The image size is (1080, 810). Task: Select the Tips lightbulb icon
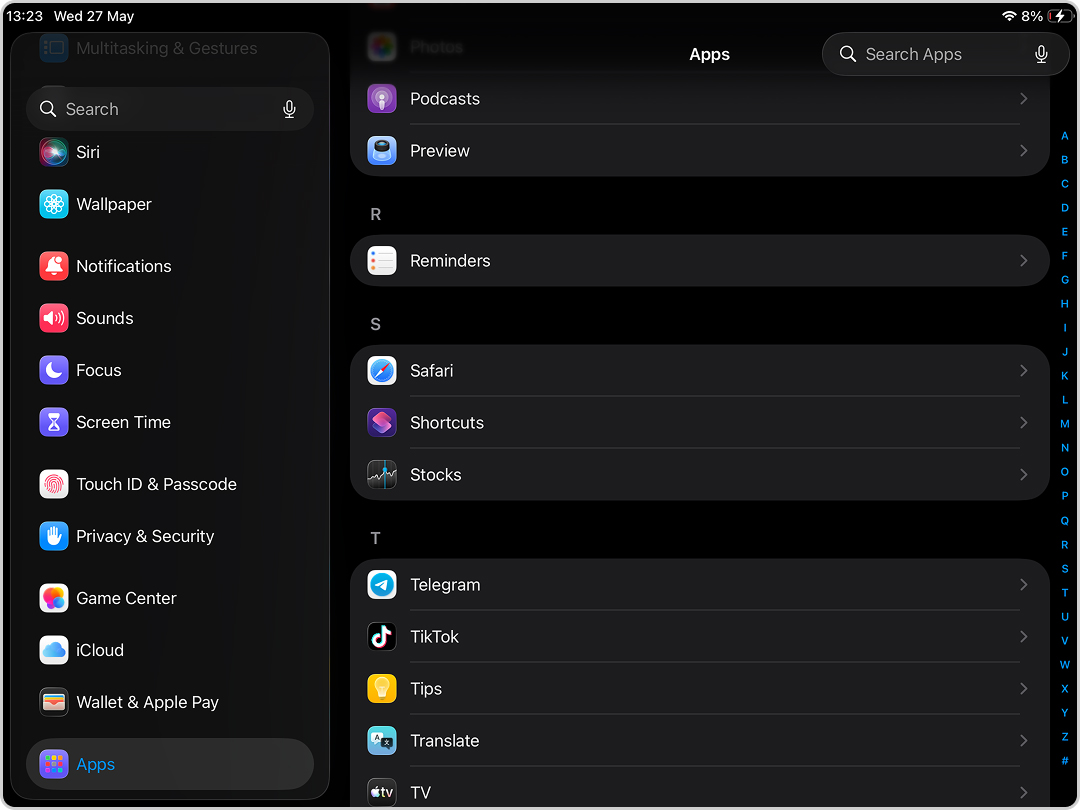click(x=382, y=689)
